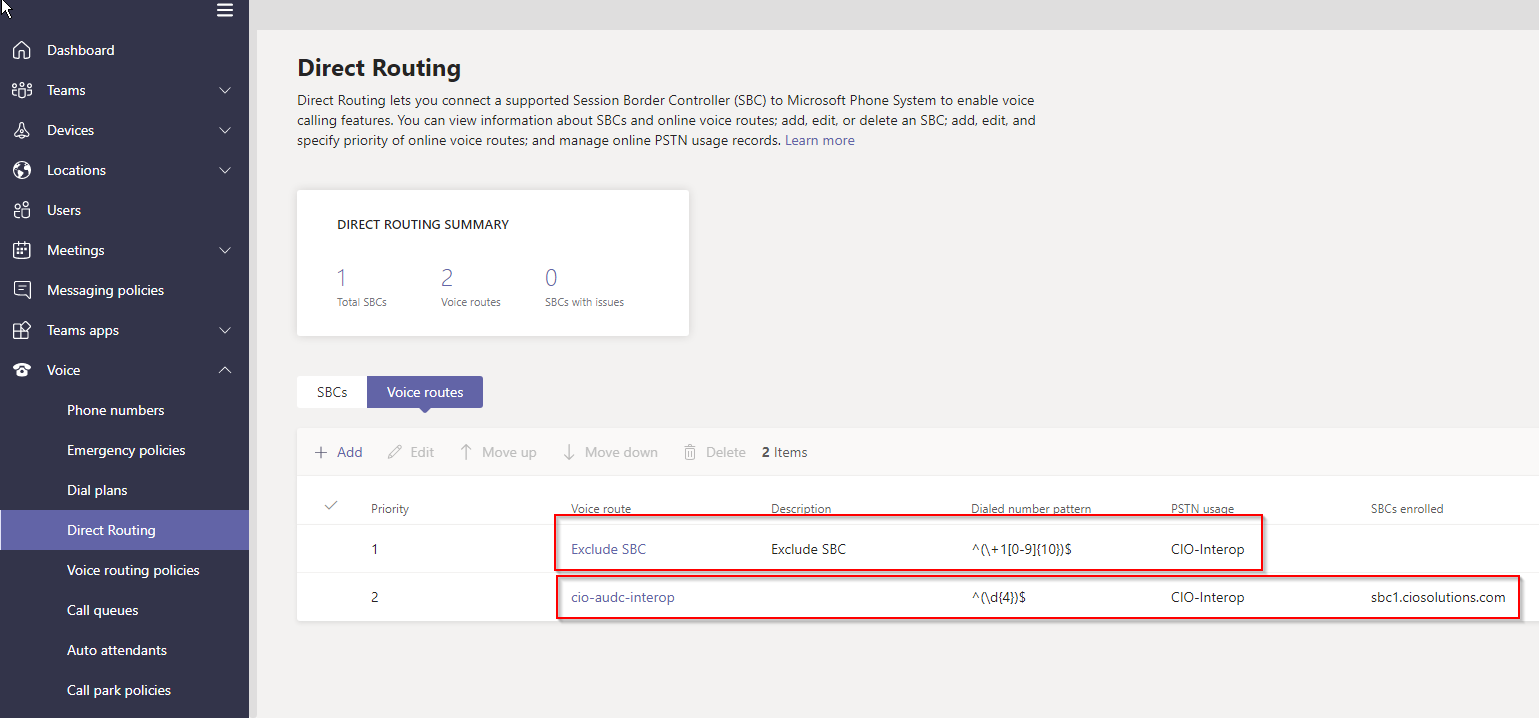
Task: Click the plus icon beside Add
Action: tap(321, 452)
